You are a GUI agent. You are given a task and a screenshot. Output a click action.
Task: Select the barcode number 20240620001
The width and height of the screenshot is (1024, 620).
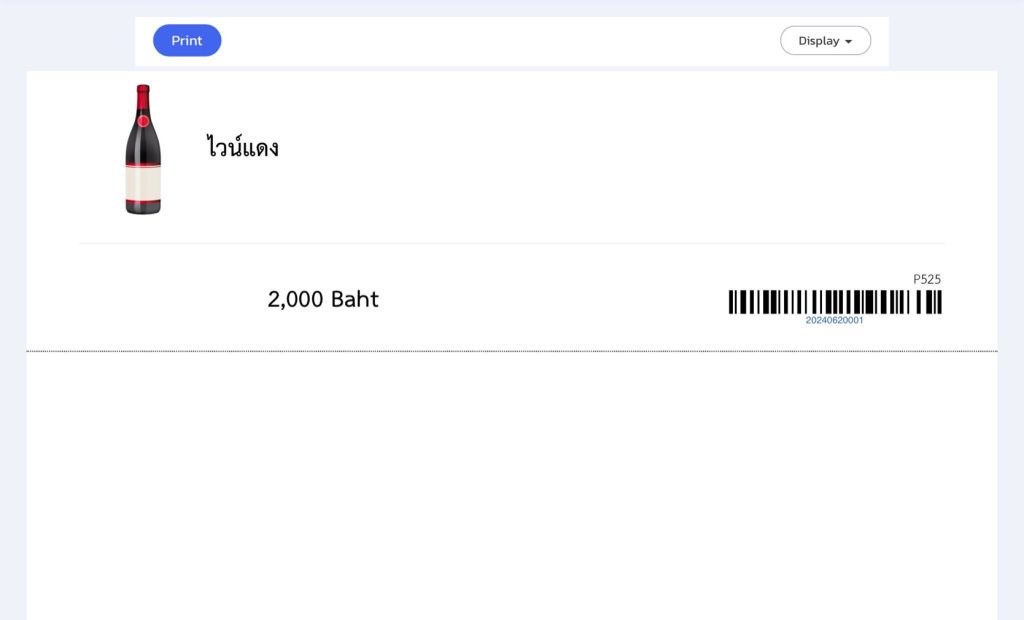(835, 320)
